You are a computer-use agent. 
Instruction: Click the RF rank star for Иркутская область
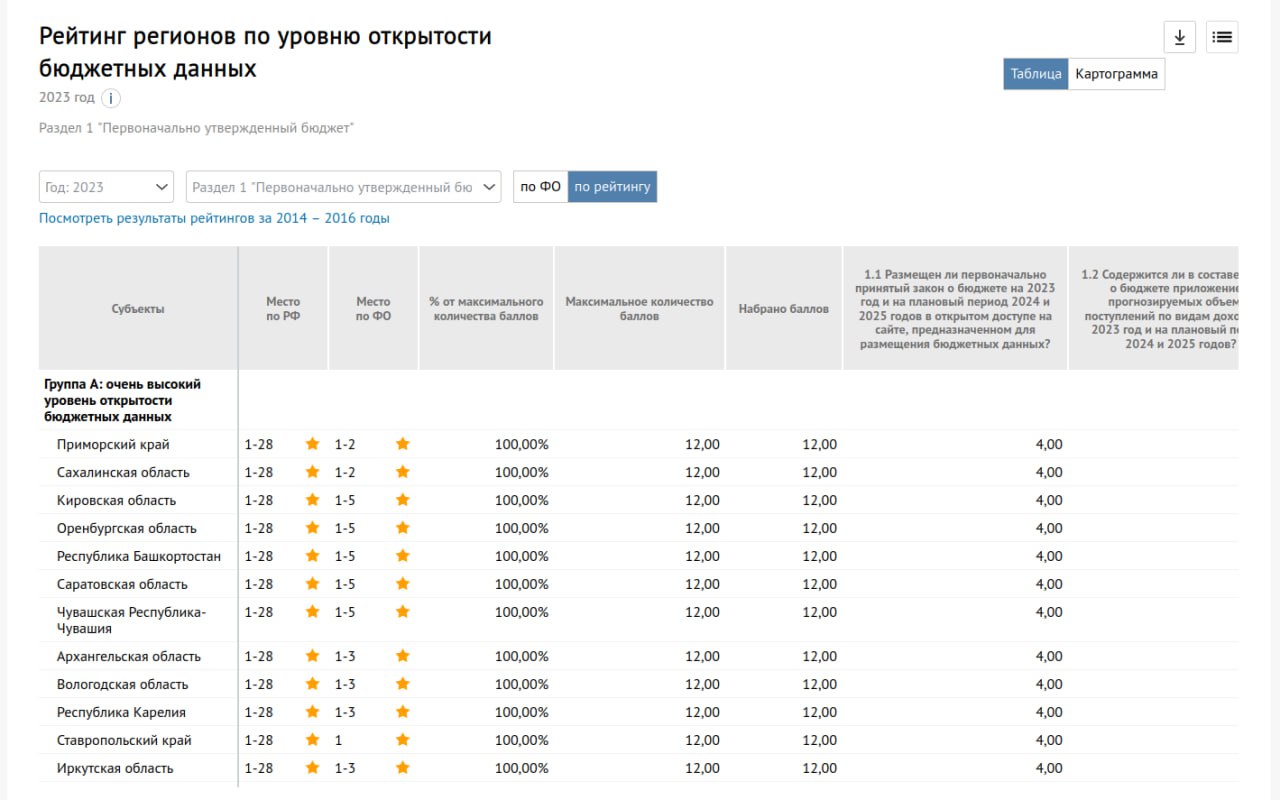pos(312,768)
